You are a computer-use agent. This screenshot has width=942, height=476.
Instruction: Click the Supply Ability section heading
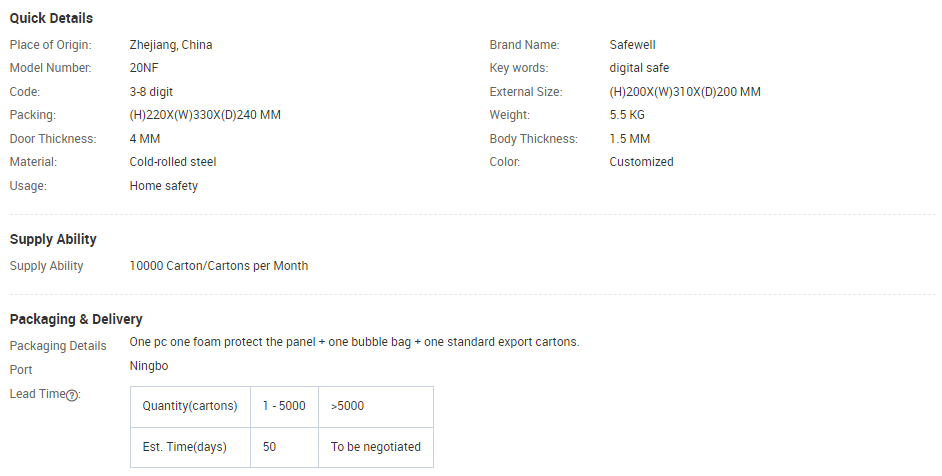pyautogui.click(x=53, y=239)
